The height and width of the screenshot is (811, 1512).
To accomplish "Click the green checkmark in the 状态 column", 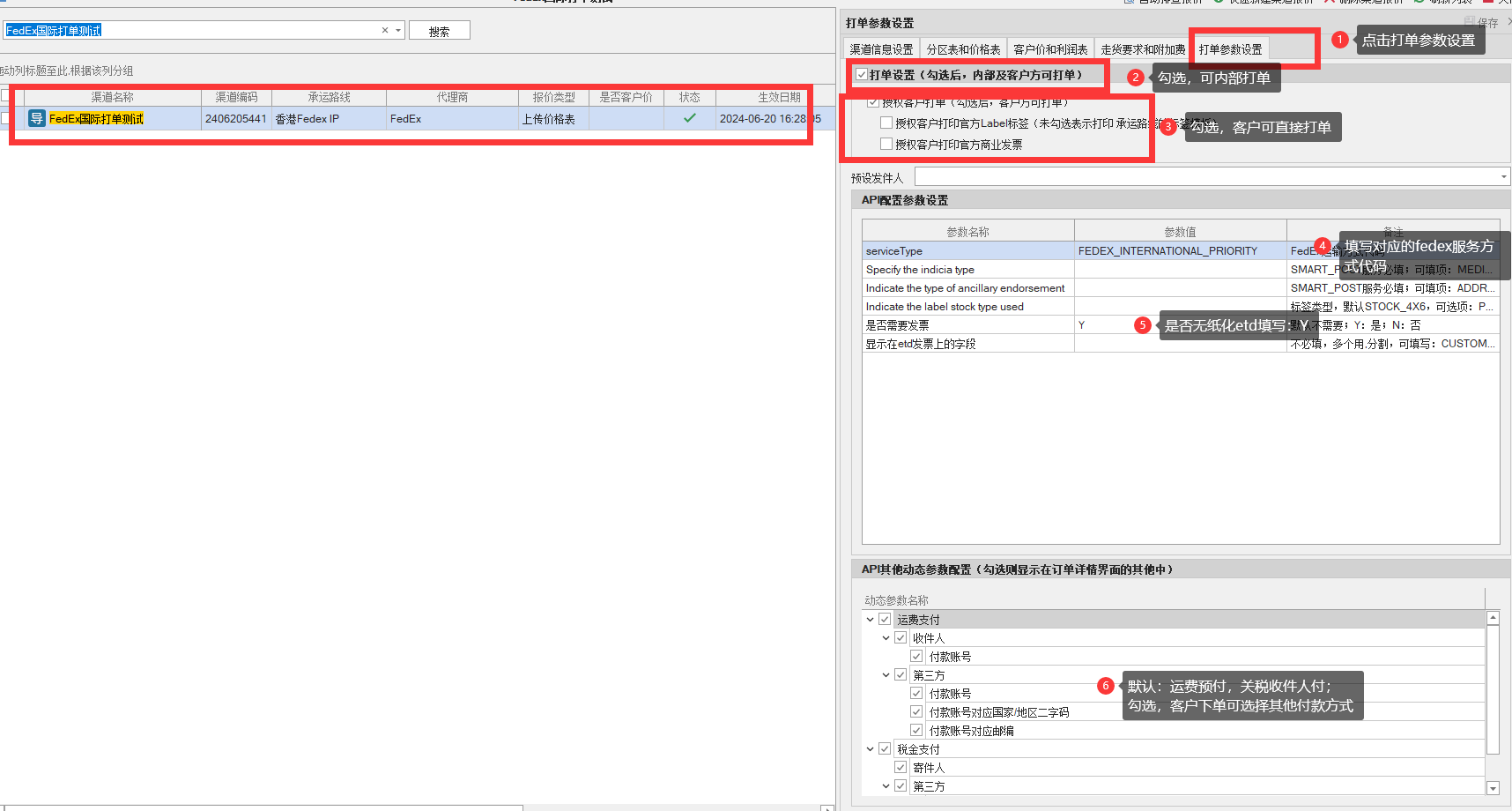I will [689, 118].
